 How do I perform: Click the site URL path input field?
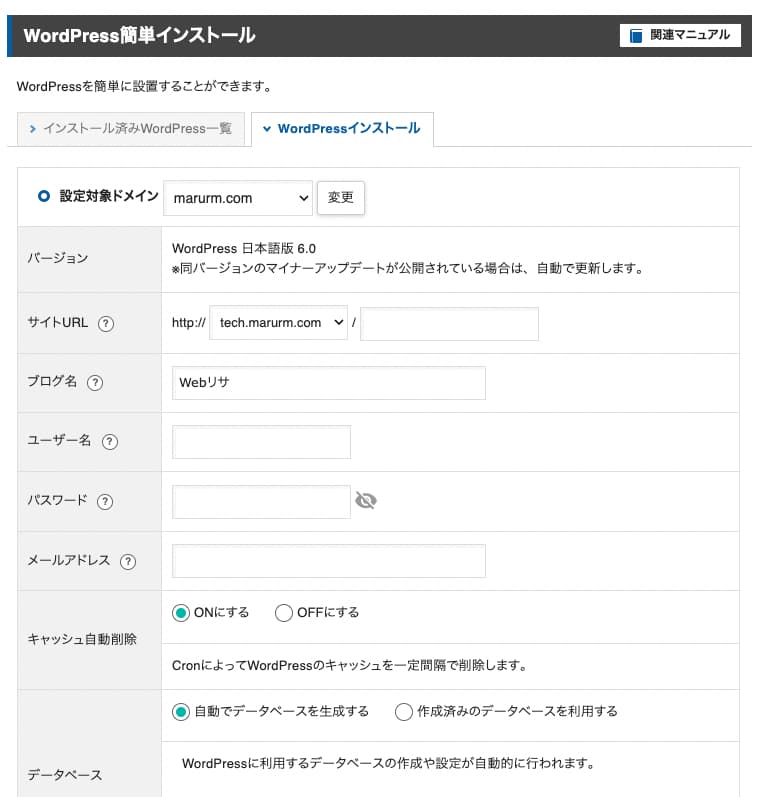[x=449, y=323]
